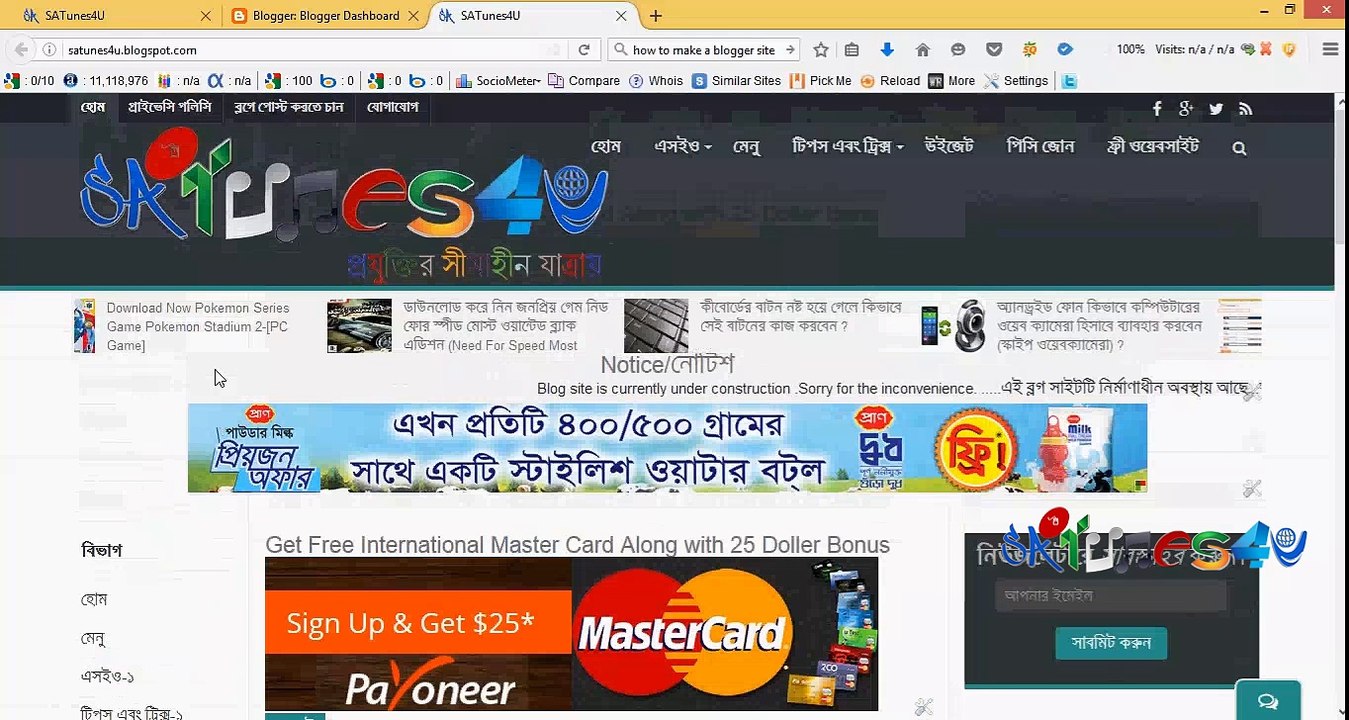Open Get Free International Master Card post
Viewport: 1349px width, 720px height.
point(577,545)
